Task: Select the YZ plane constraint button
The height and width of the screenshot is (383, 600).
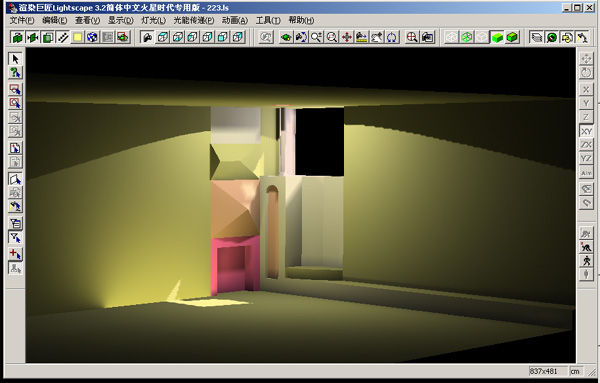Action: (x=586, y=159)
